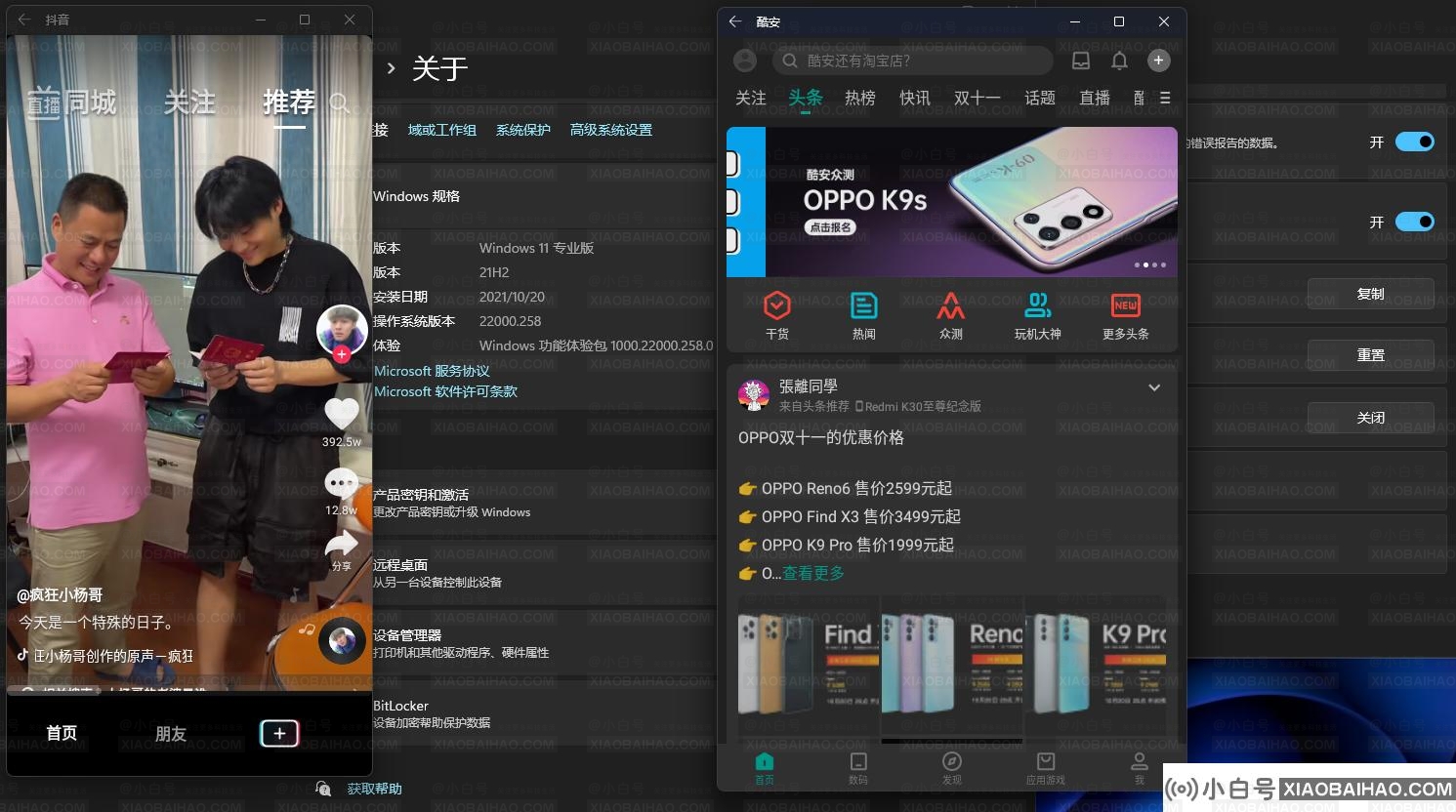The image size is (1456, 812).
Task: Create a new post with plus button
Action: click(279, 733)
